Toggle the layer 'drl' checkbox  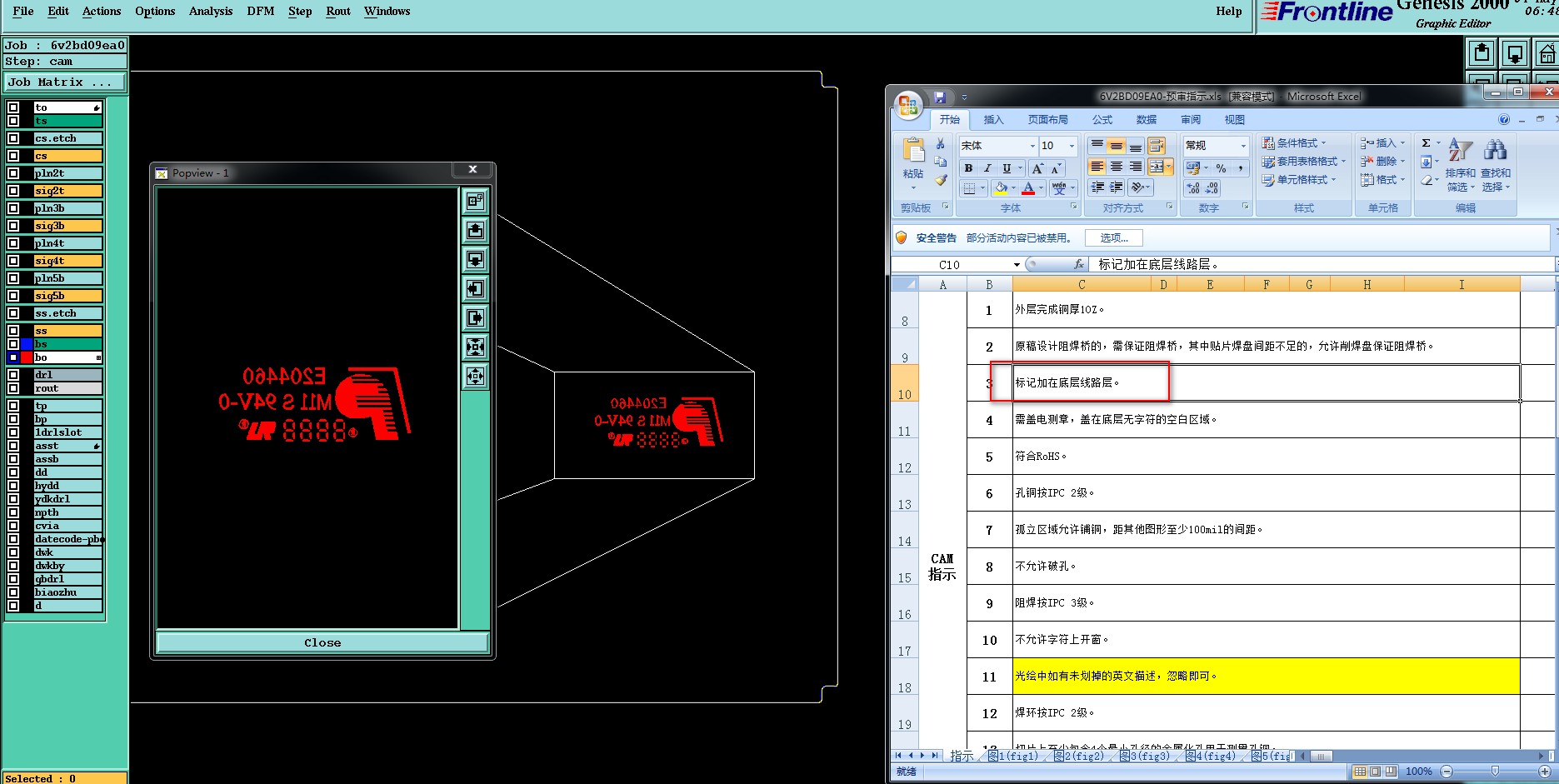click(x=13, y=375)
